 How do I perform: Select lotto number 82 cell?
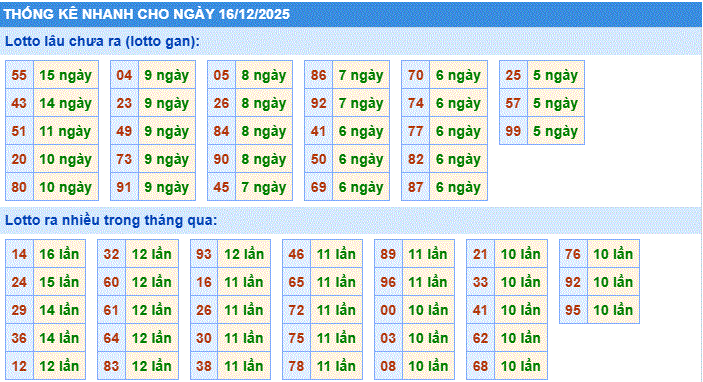pyautogui.click(x=416, y=159)
